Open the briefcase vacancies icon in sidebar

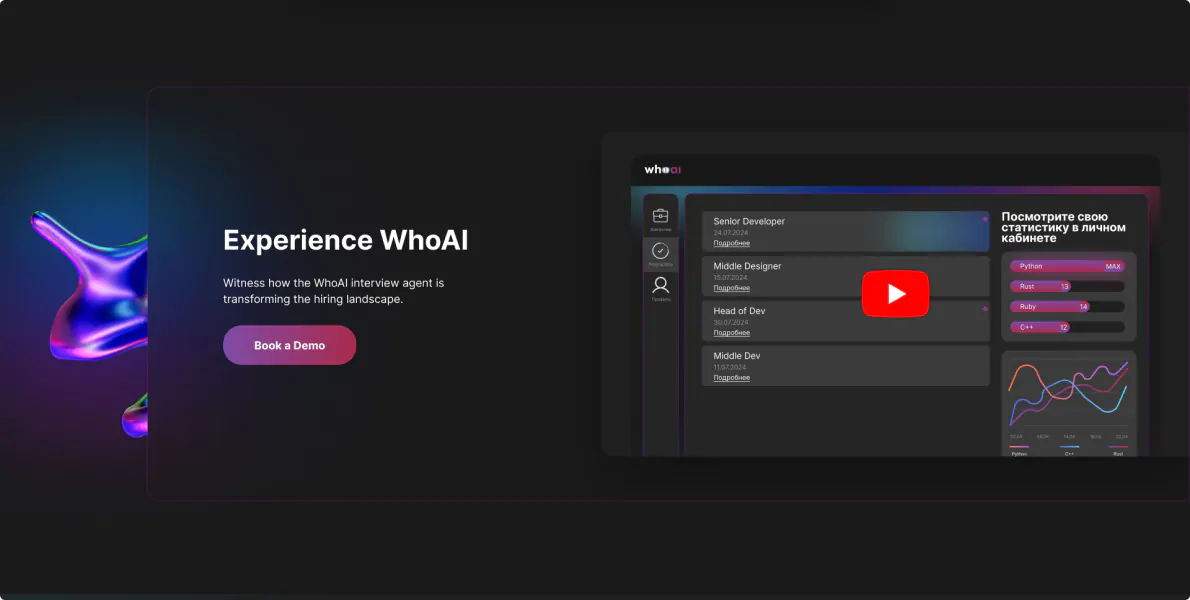tap(660, 216)
